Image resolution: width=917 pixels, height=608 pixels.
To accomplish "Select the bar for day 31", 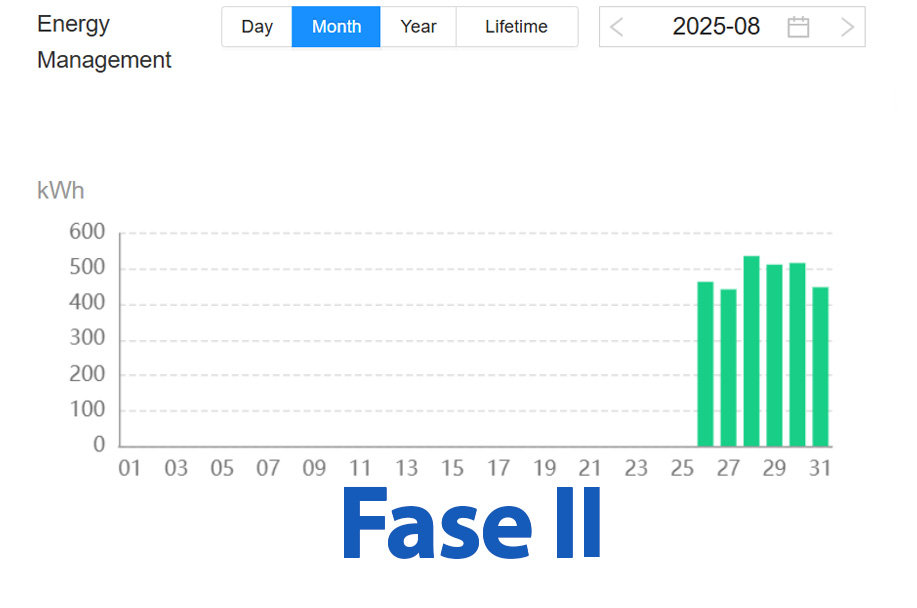I will tap(820, 365).
